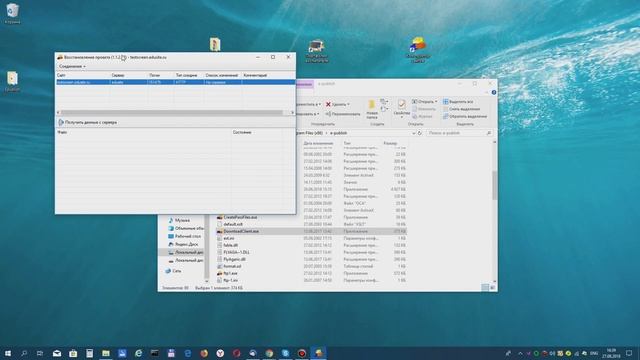Open the Recycle Bin desktop icon
The width and height of the screenshot is (640, 360).
pyautogui.click(x=12, y=13)
